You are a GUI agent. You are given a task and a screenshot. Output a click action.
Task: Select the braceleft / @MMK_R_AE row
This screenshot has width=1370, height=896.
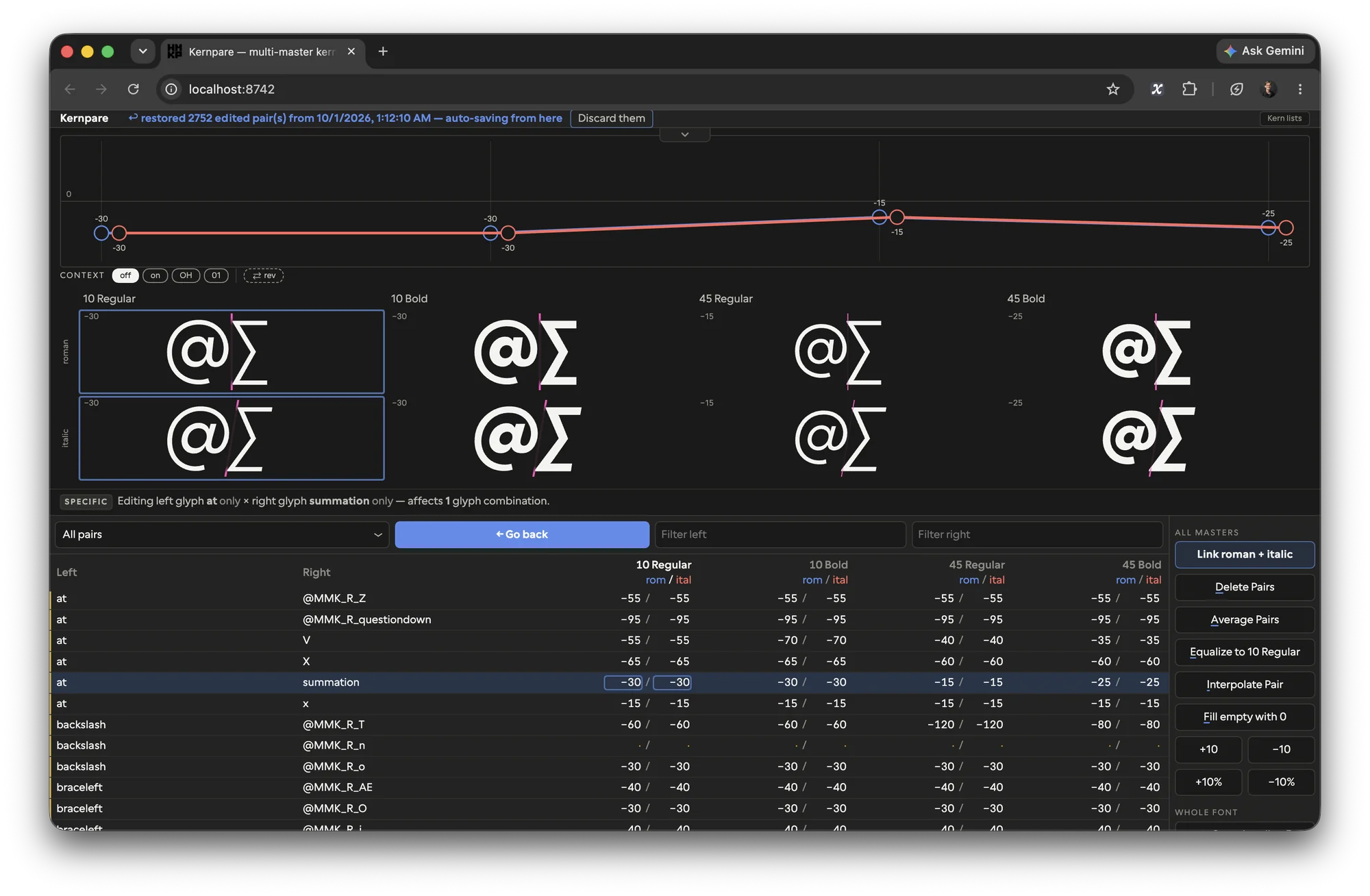click(609, 788)
